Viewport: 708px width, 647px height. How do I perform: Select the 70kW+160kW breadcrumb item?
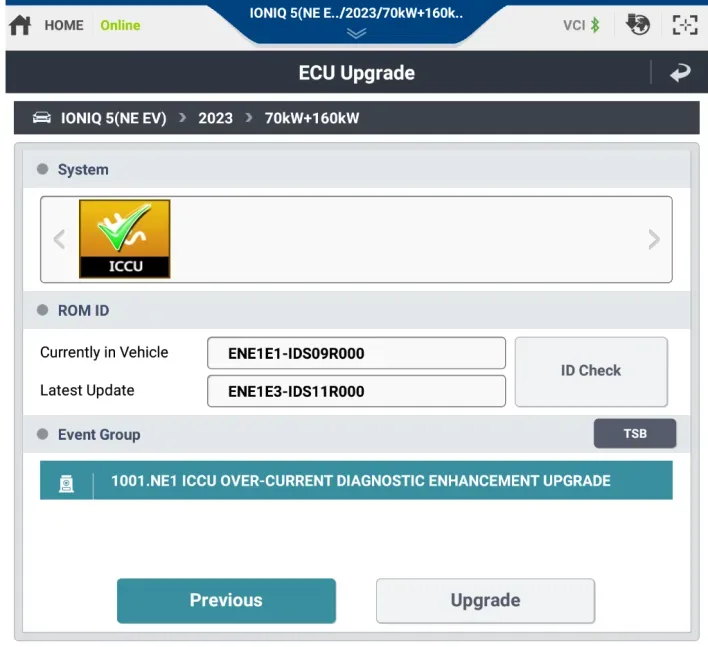pyautogui.click(x=312, y=118)
